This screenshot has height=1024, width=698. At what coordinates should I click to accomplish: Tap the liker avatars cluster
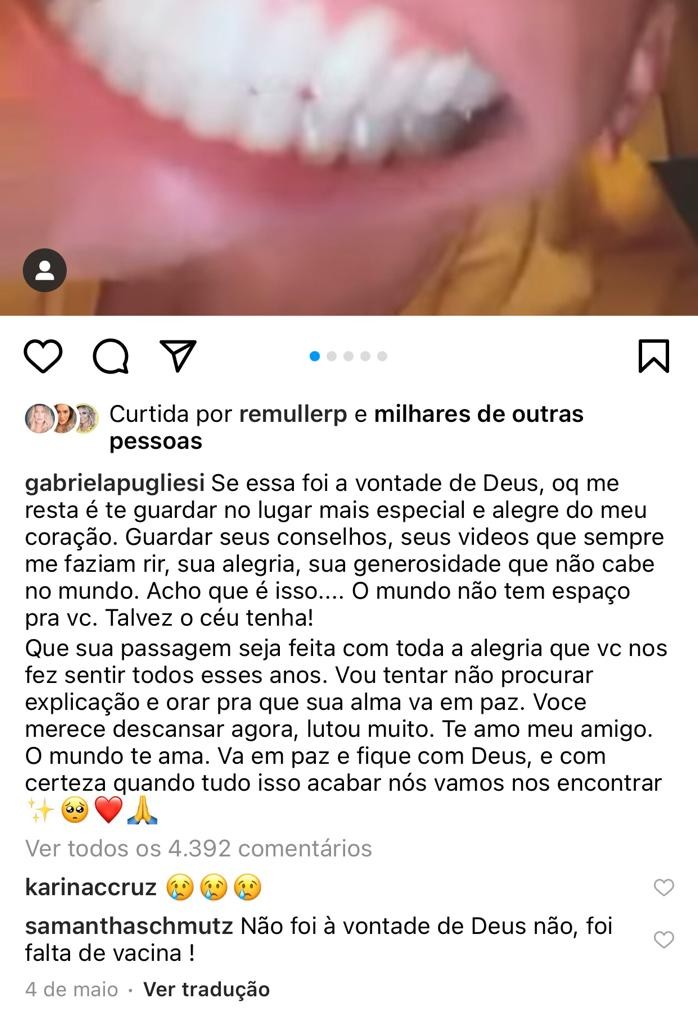point(62,418)
